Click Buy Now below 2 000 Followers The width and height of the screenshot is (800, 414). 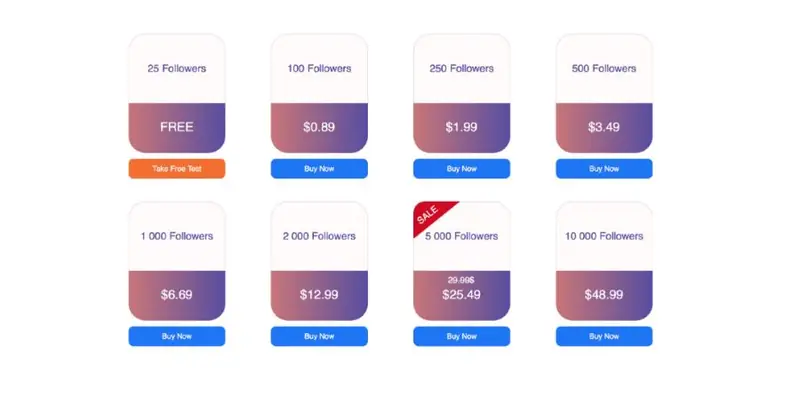pos(319,336)
